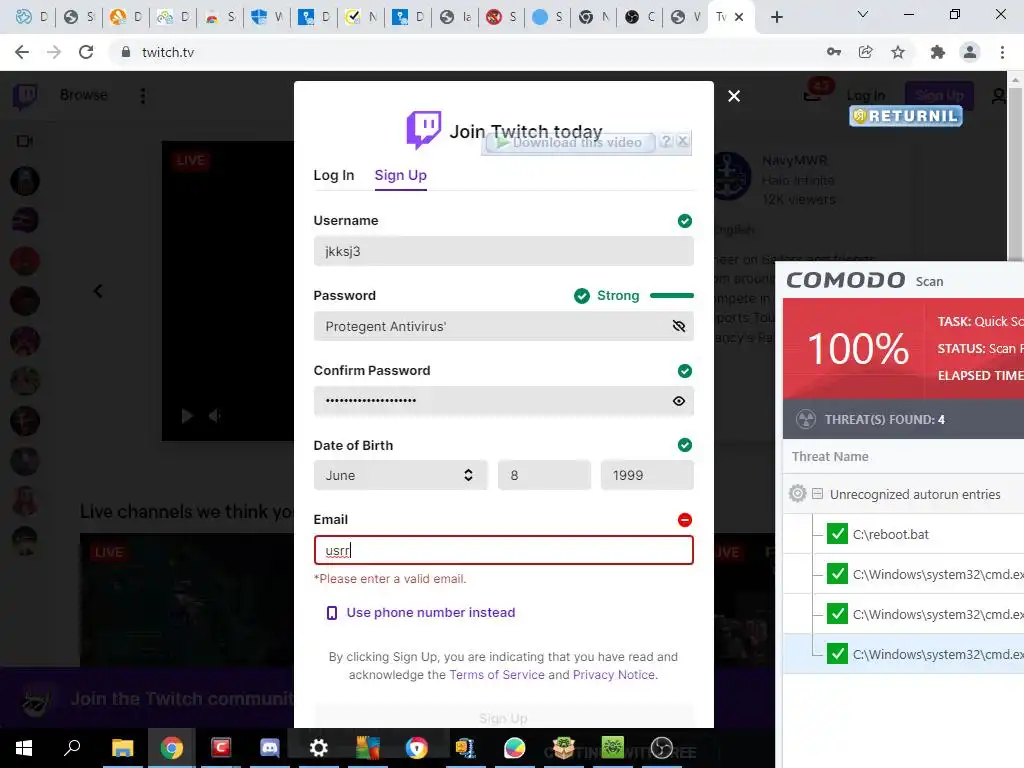
Task: Click NavyMWR channel name
Action: pos(794,161)
